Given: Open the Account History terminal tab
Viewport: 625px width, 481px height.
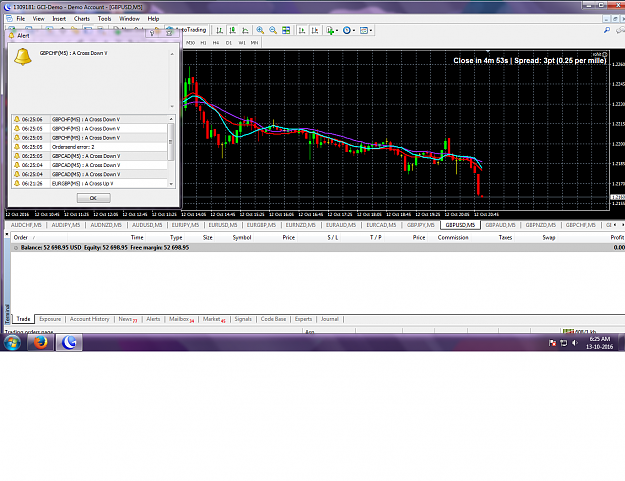Looking at the screenshot, I should pyautogui.click(x=89, y=319).
